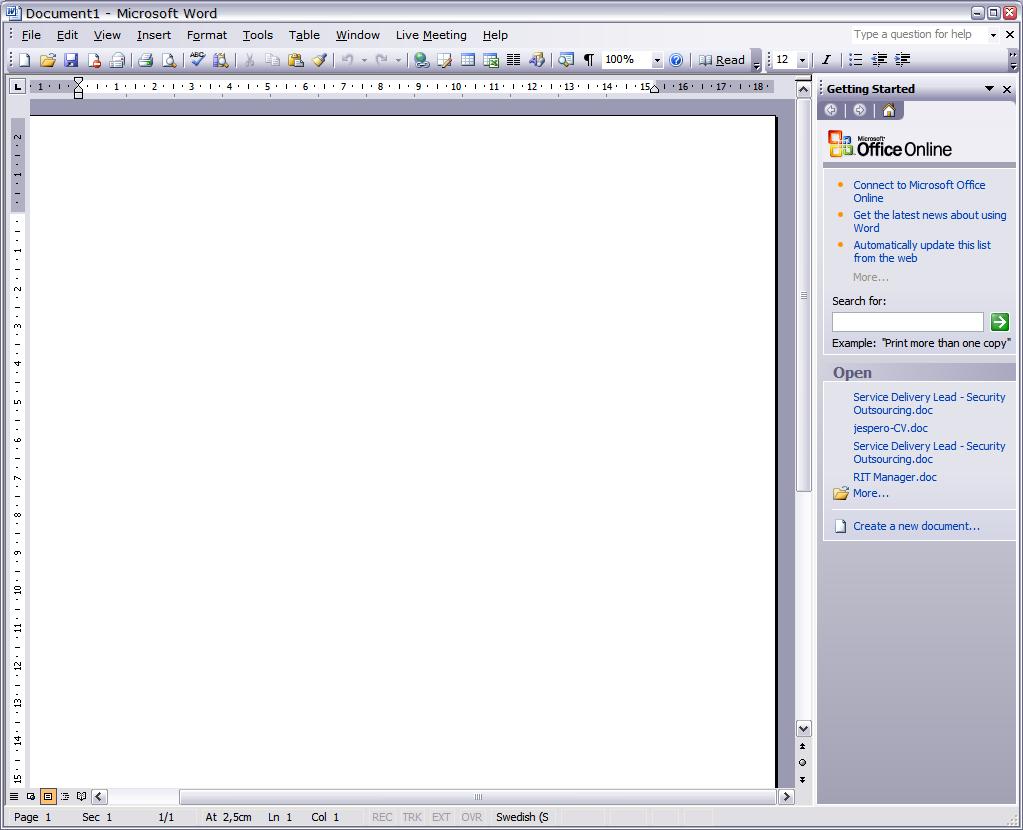The height and width of the screenshot is (830, 1023).
Task: Open the Research binoculars-book icon
Action: pos(221,60)
